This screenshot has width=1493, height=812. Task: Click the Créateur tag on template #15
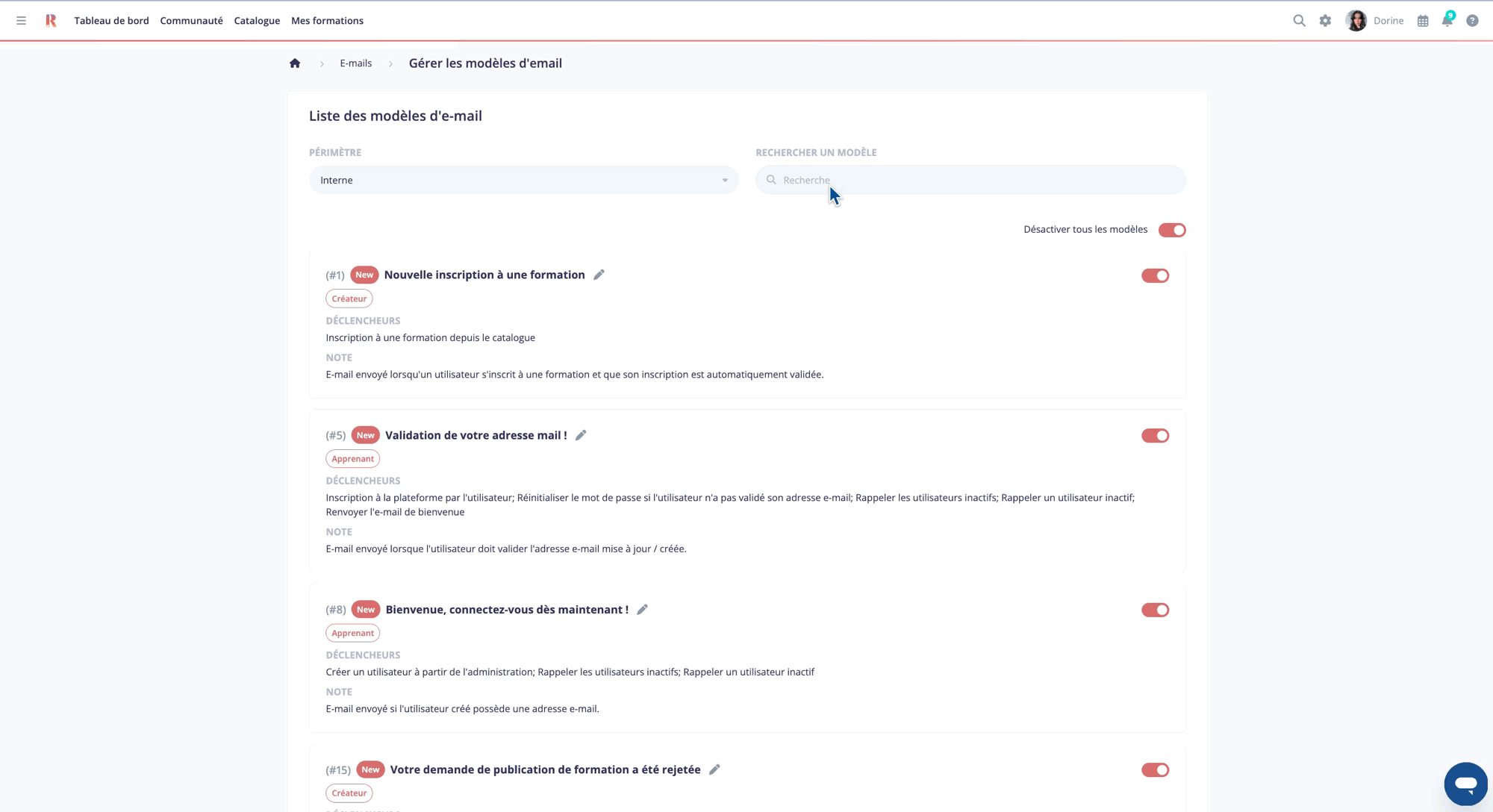coord(349,793)
